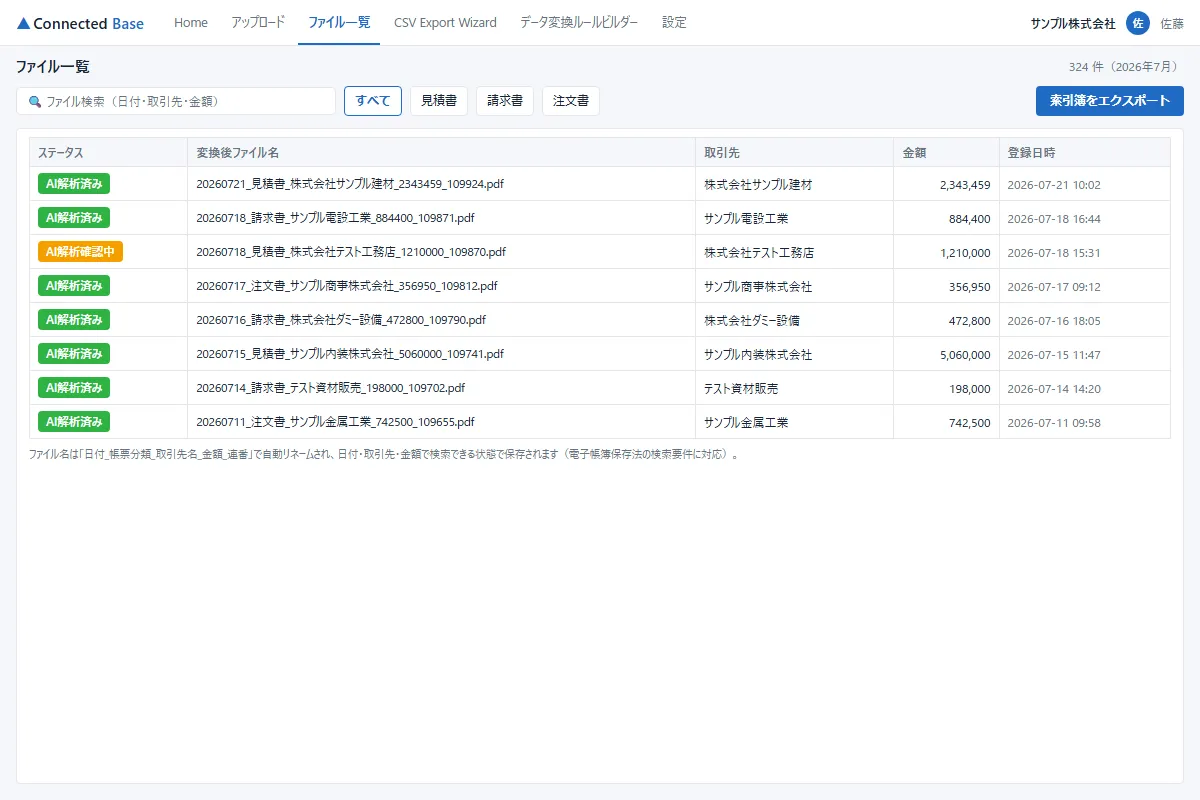1200x800 pixels.
Task: Click date 2026-07-18 16:44
Action: 1054,218
